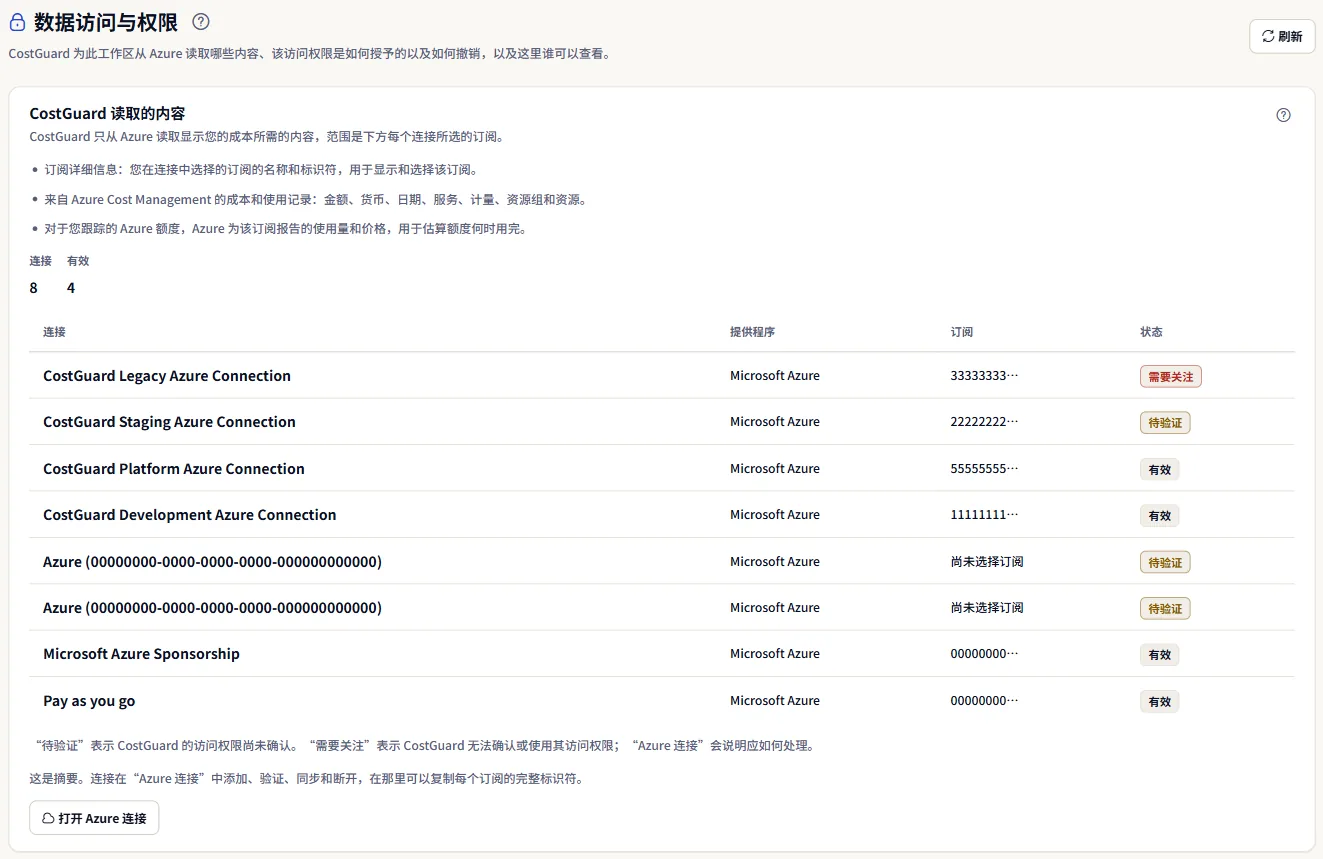Click the 数据访问与权限 page title
The image size is (1323, 859).
pos(106,22)
